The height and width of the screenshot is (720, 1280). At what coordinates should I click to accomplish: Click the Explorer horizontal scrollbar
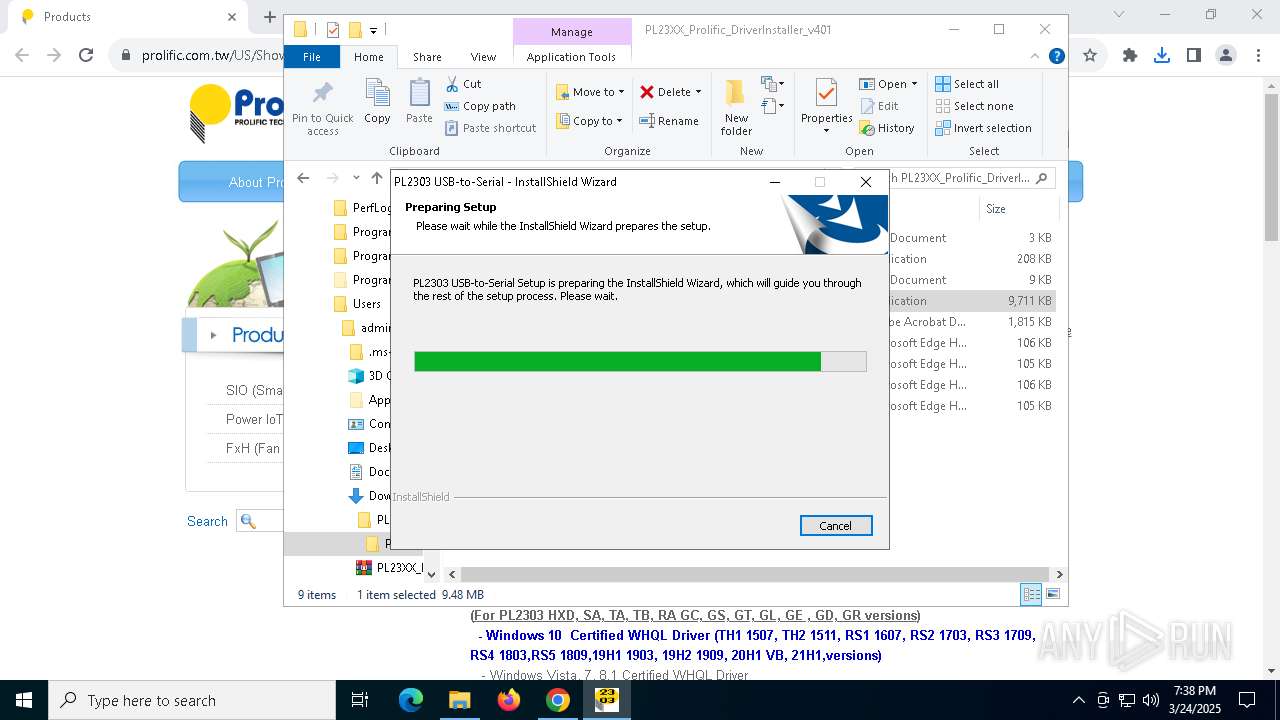point(755,574)
